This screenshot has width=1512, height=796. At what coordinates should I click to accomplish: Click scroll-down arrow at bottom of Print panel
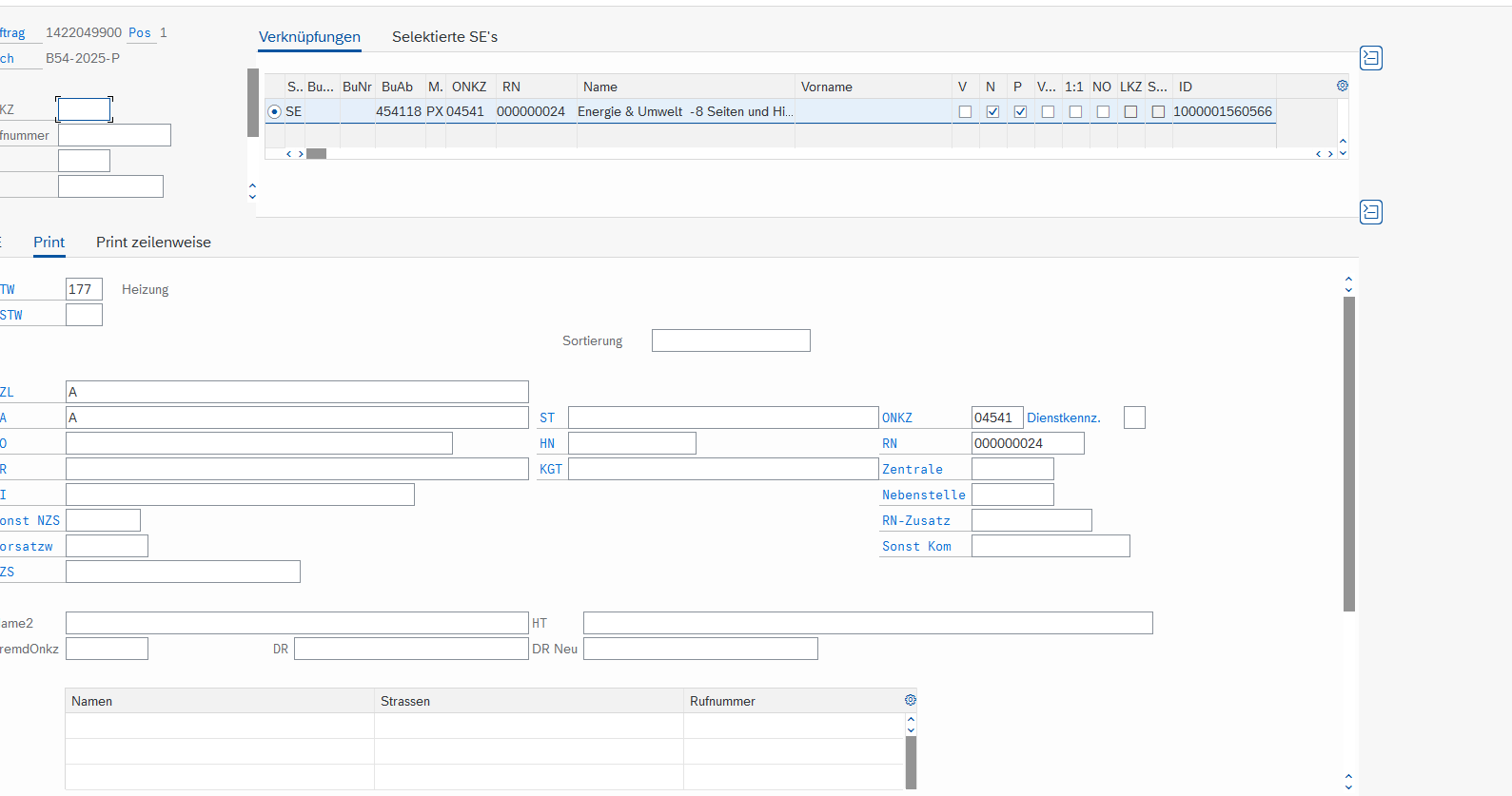(x=1348, y=786)
